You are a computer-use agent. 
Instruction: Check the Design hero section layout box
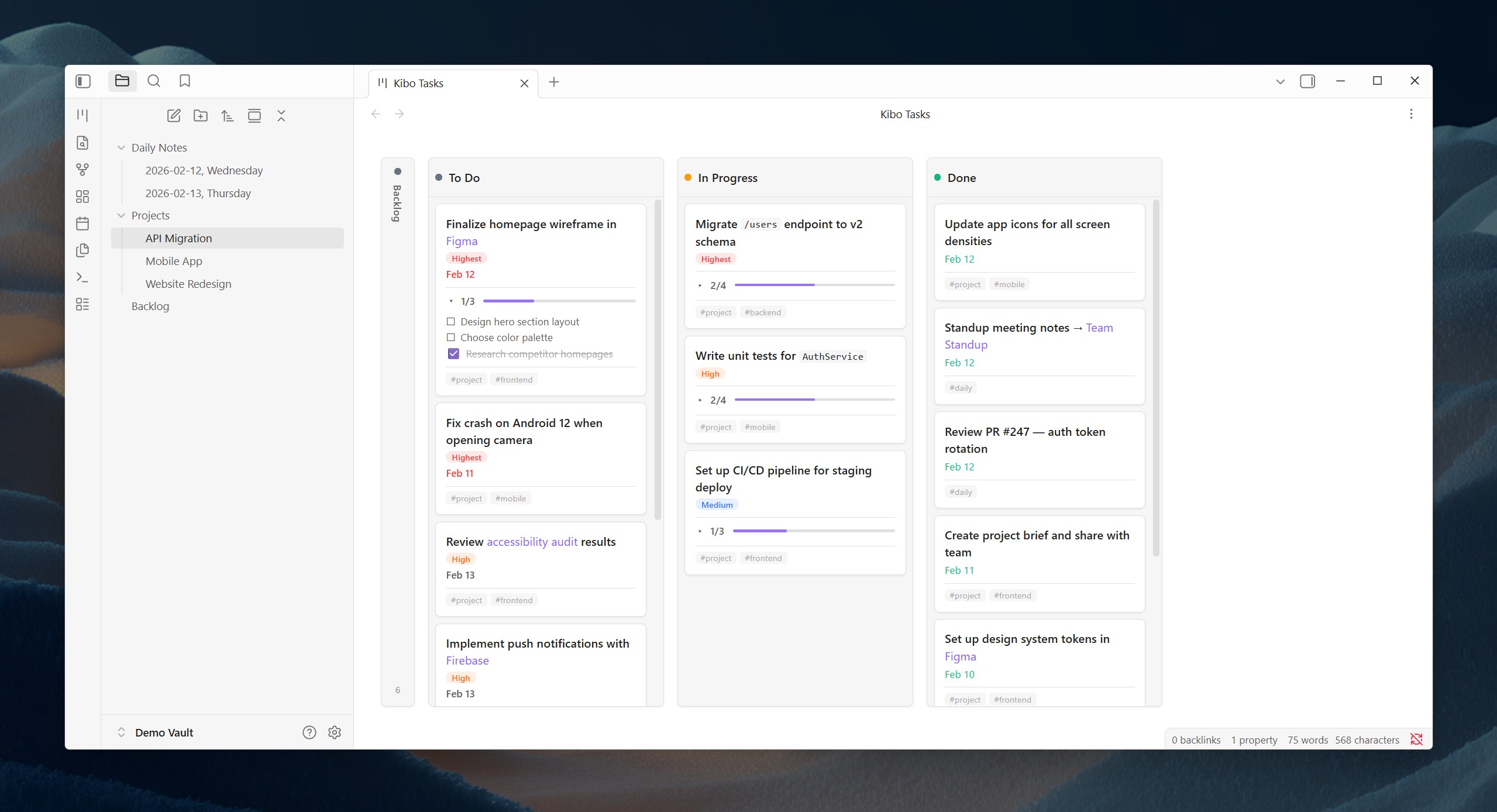click(x=451, y=322)
